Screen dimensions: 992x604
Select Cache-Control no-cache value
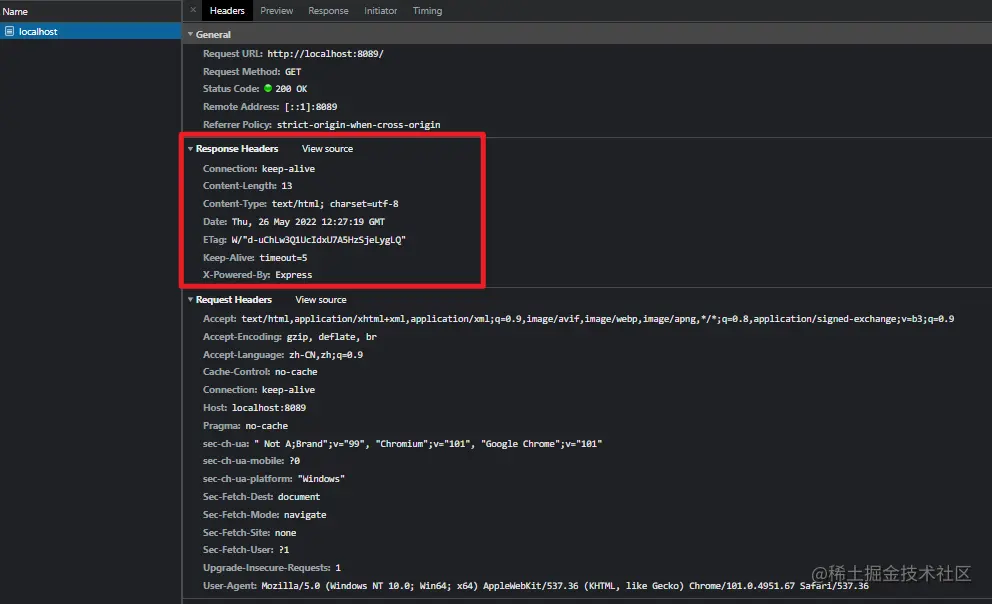(296, 372)
